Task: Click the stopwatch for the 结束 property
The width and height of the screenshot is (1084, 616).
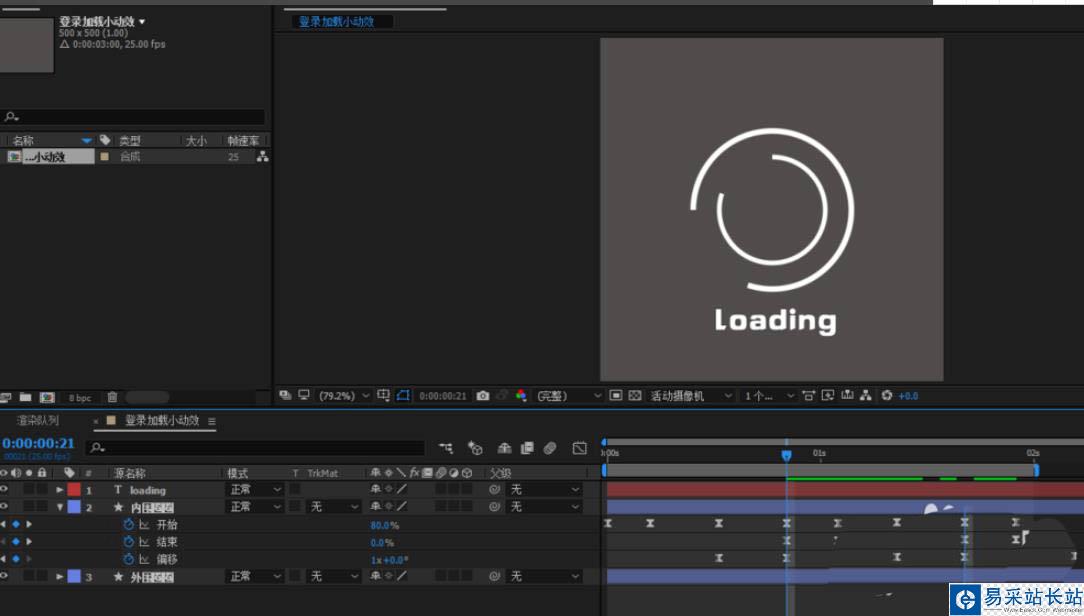Action: click(x=129, y=542)
